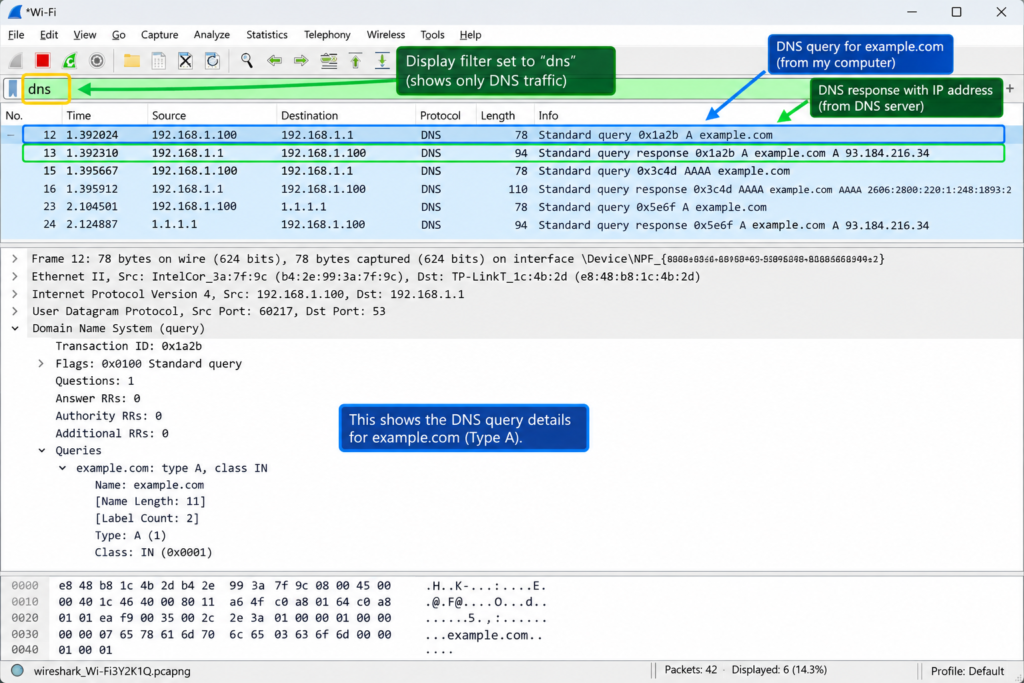Open the Statistics menu
This screenshot has height=683, width=1024.
point(266,35)
